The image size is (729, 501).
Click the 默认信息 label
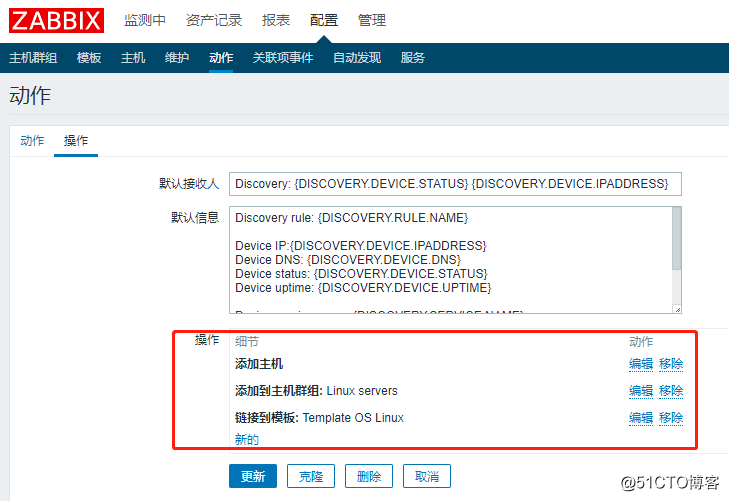coord(195,218)
